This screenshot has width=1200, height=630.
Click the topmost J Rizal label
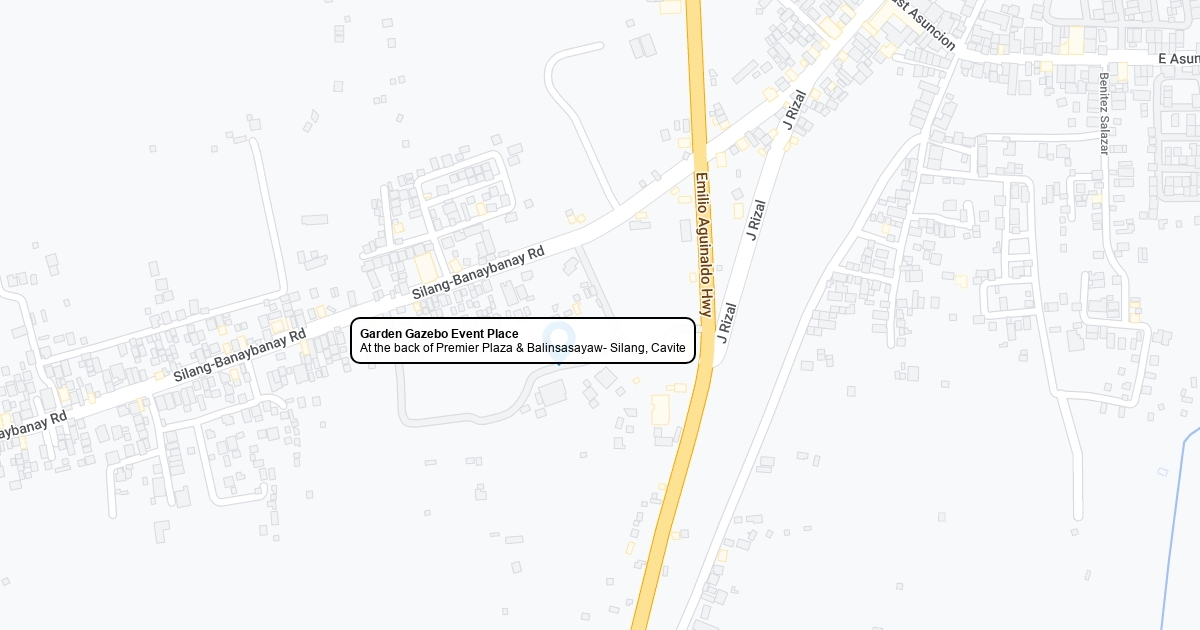795,110
